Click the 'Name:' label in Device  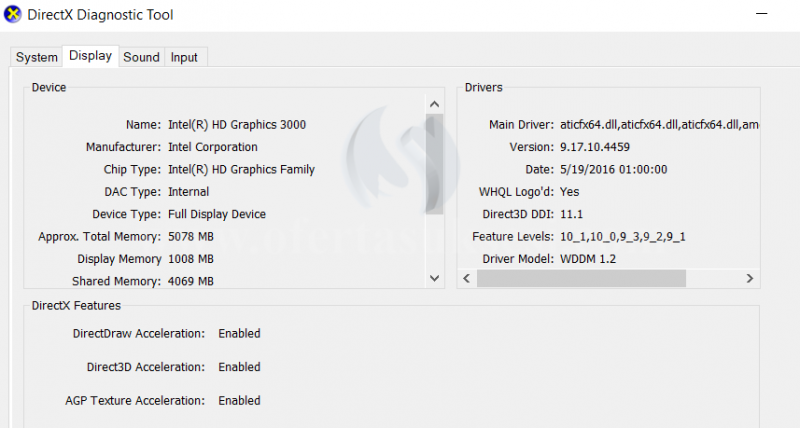coord(143,125)
